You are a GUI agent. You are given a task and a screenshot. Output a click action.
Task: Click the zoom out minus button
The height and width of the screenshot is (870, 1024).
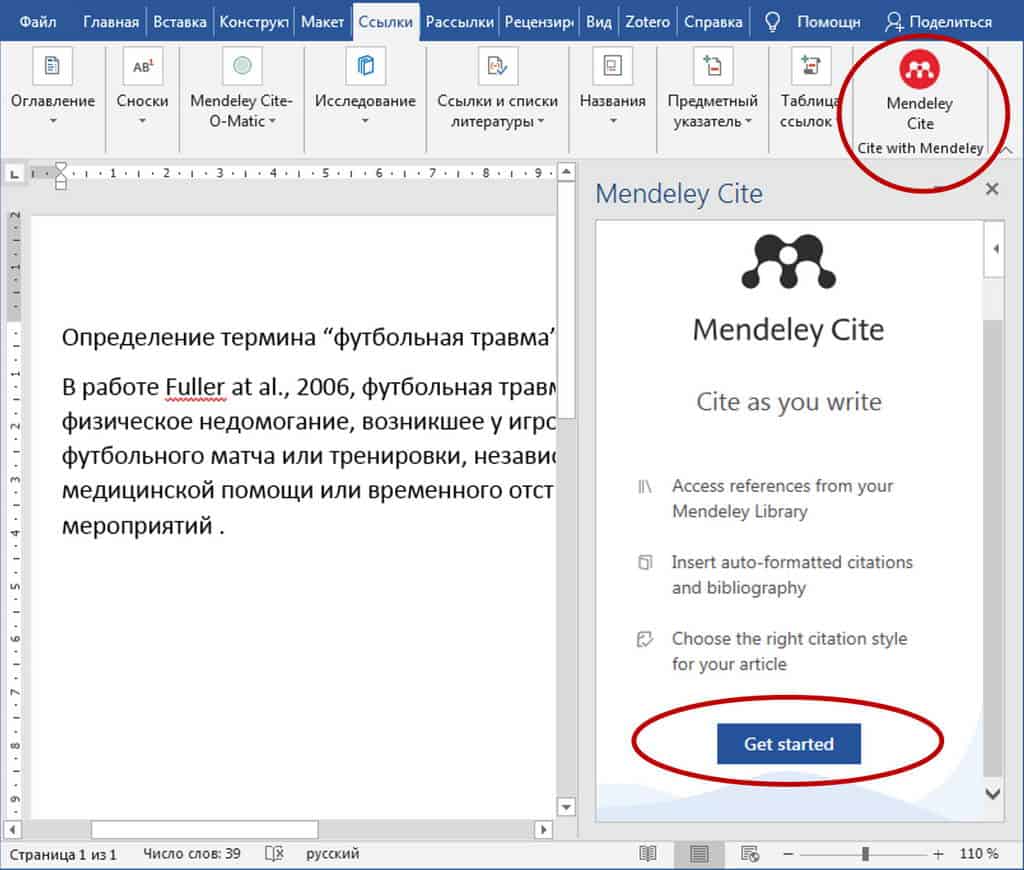point(788,854)
